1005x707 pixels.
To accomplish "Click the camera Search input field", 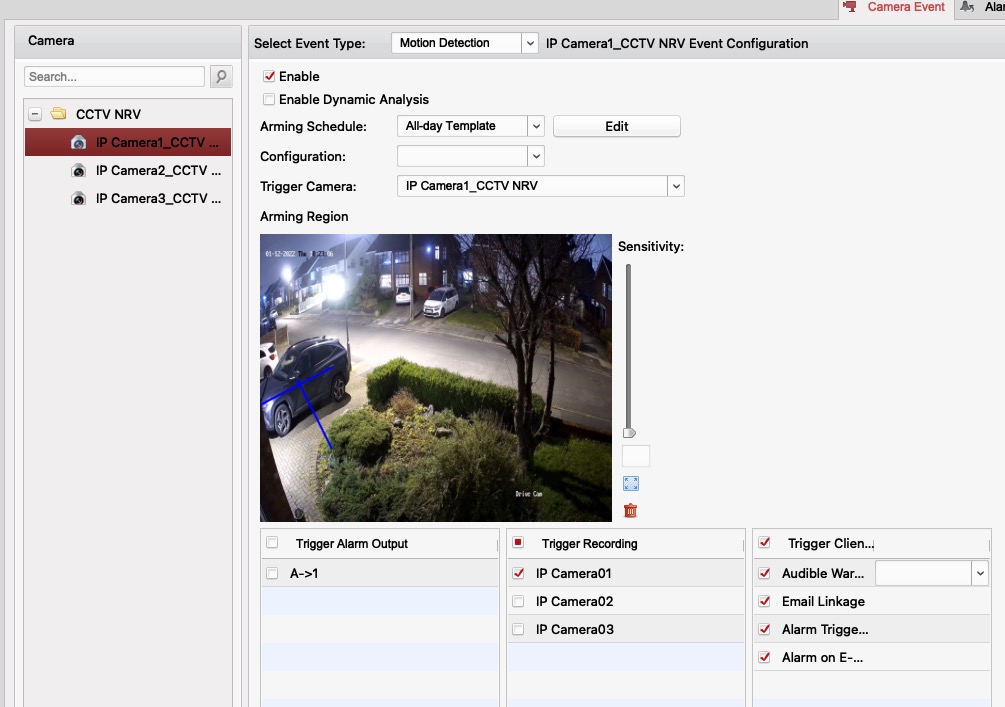I will pyautogui.click(x=114, y=76).
